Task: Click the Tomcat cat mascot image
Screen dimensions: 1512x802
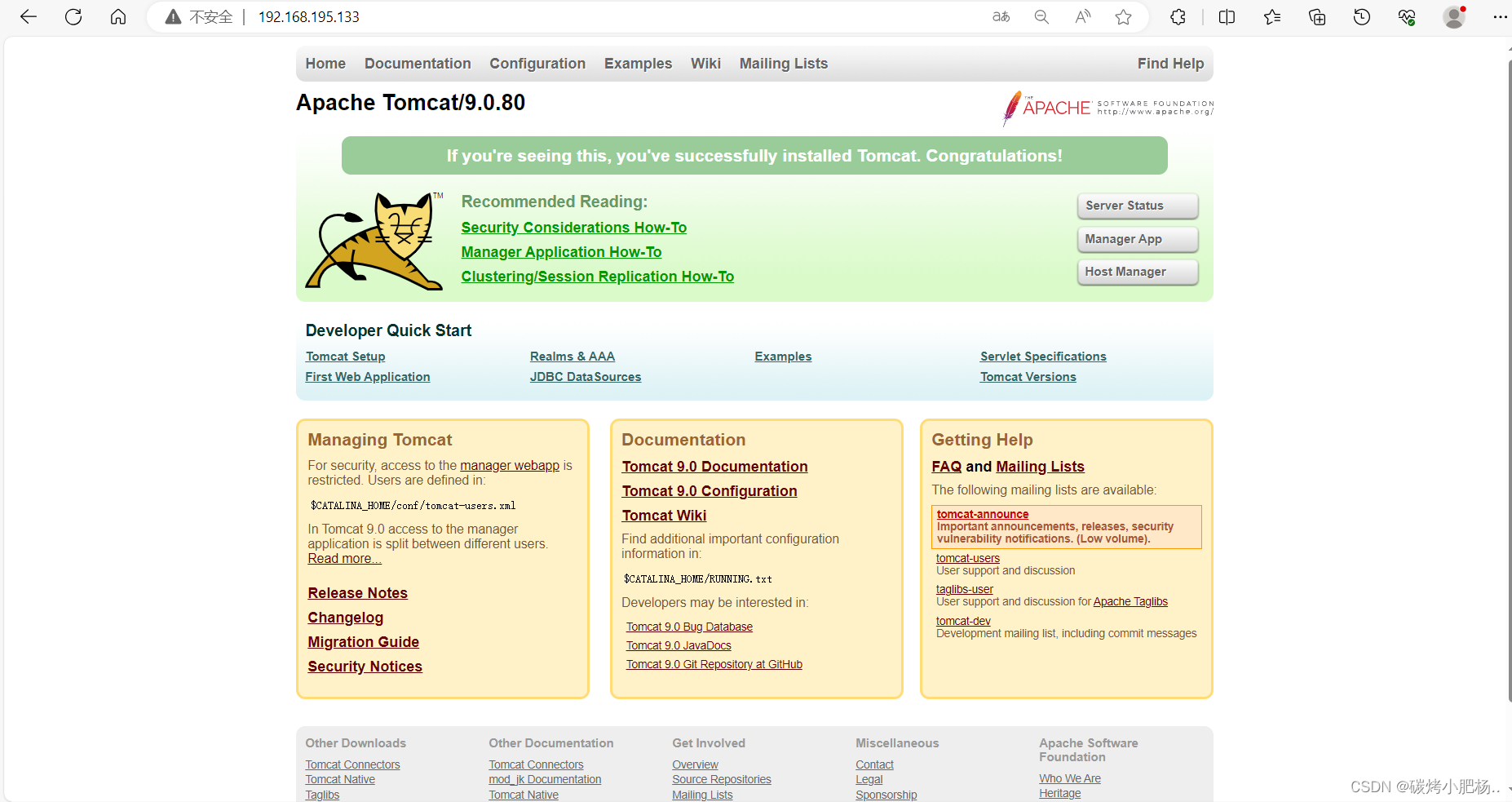Action: point(374,241)
